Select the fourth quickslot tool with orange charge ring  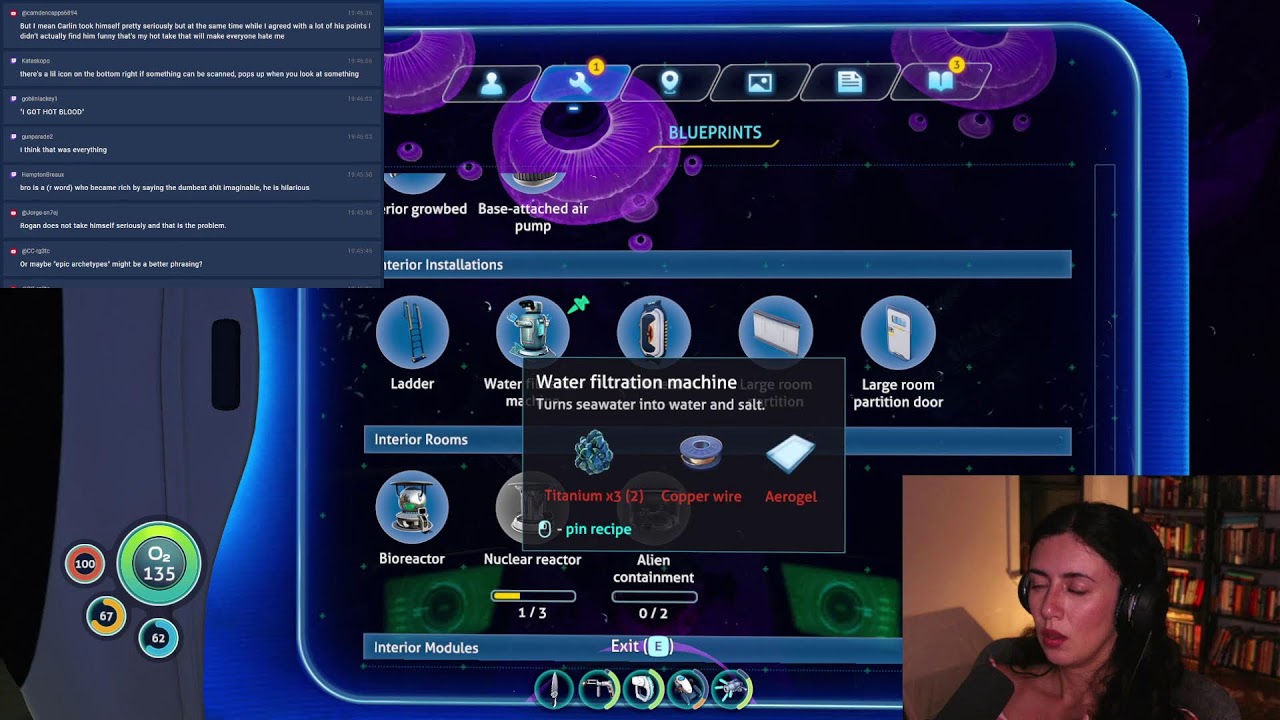click(x=688, y=689)
